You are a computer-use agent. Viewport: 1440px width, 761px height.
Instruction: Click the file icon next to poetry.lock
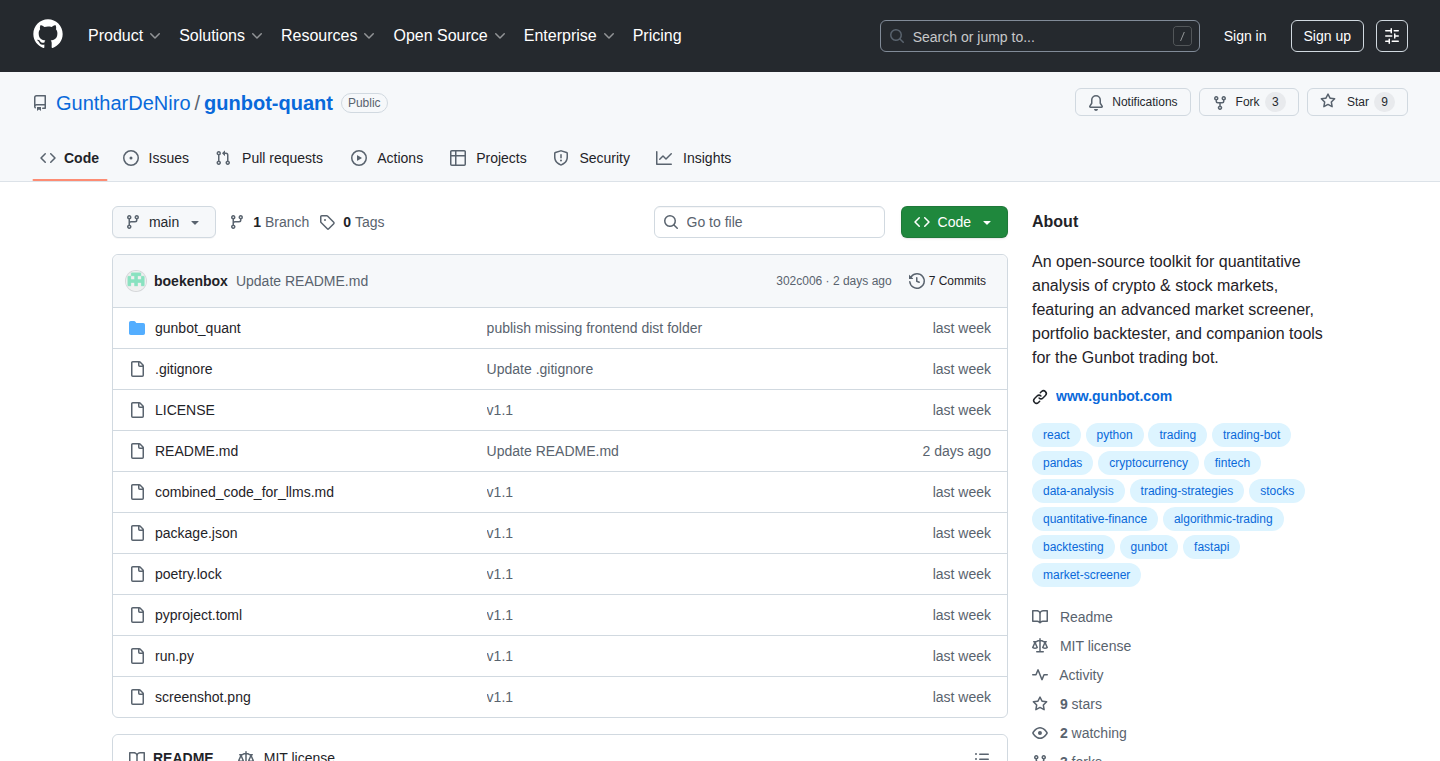point(137,574)
